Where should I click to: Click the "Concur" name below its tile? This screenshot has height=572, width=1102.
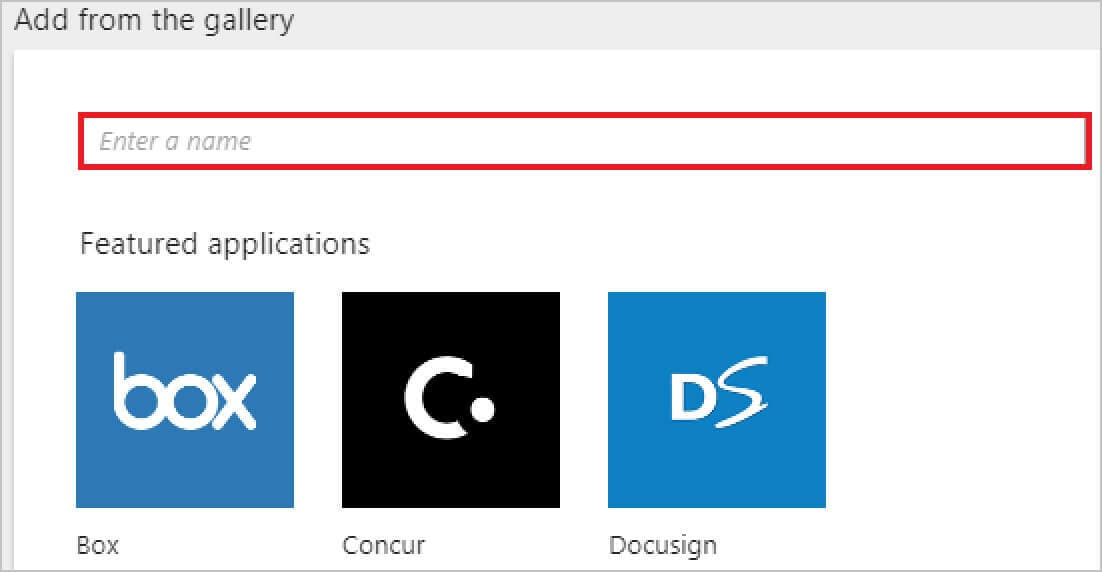pyautogui.click(x=383, y=545)
